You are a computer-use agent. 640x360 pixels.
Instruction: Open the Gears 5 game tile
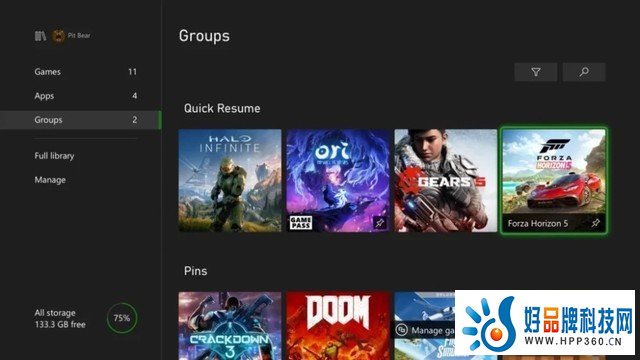pyautogui.click(x=446, y=181)
